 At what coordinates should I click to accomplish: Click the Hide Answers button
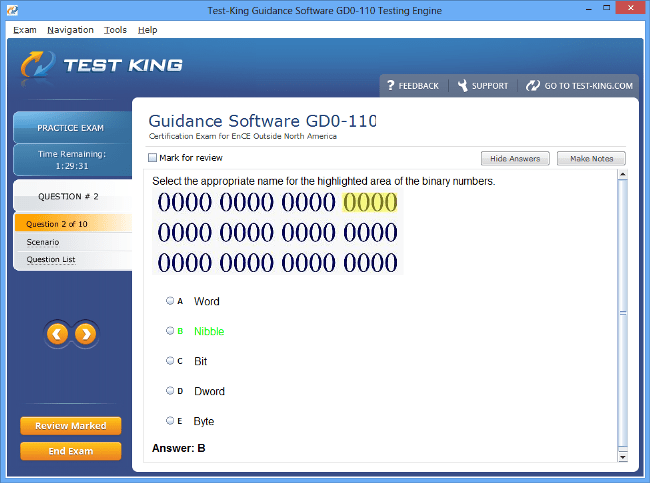point(515,158)
